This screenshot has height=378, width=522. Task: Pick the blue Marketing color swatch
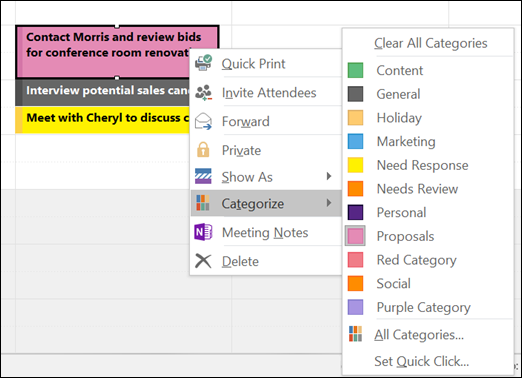click(x=355, y=141)
